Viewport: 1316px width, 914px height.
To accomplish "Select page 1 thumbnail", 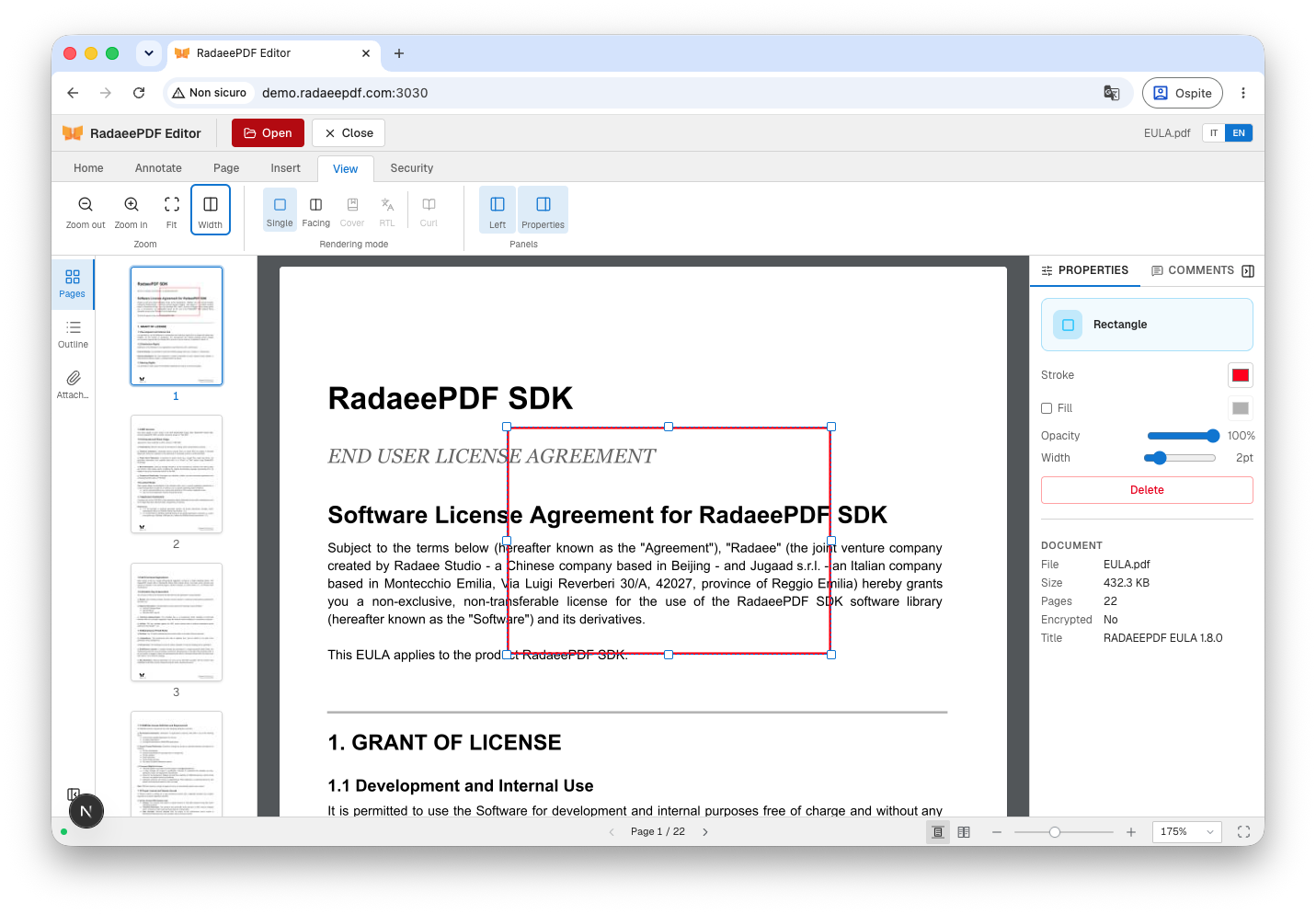I will click(177, 326).
